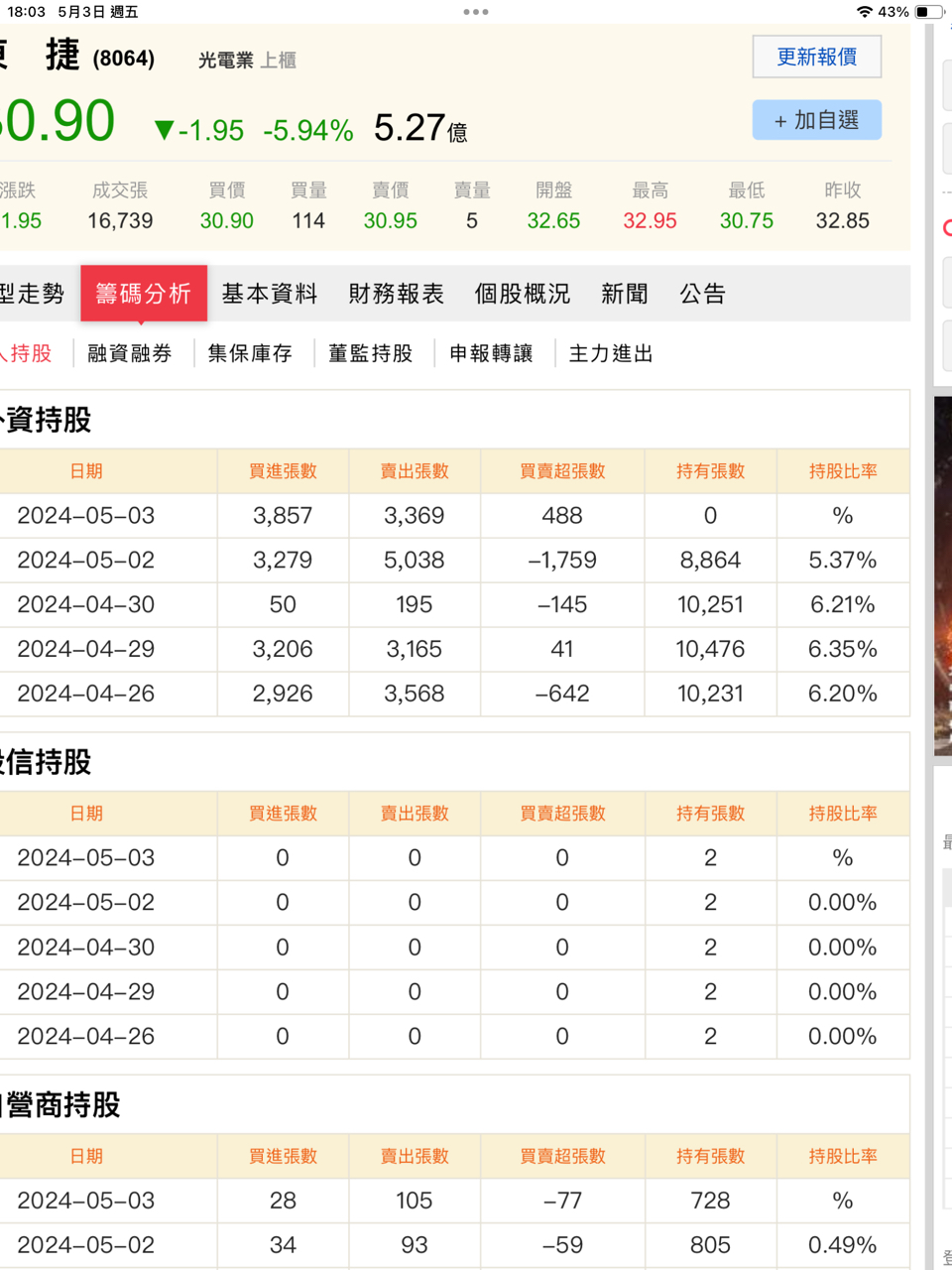The width and height of the screenshot is (952, 1270).
Task: Select the 2024-05-02 row with 8,864 holdings
Action: click(454, 560)
